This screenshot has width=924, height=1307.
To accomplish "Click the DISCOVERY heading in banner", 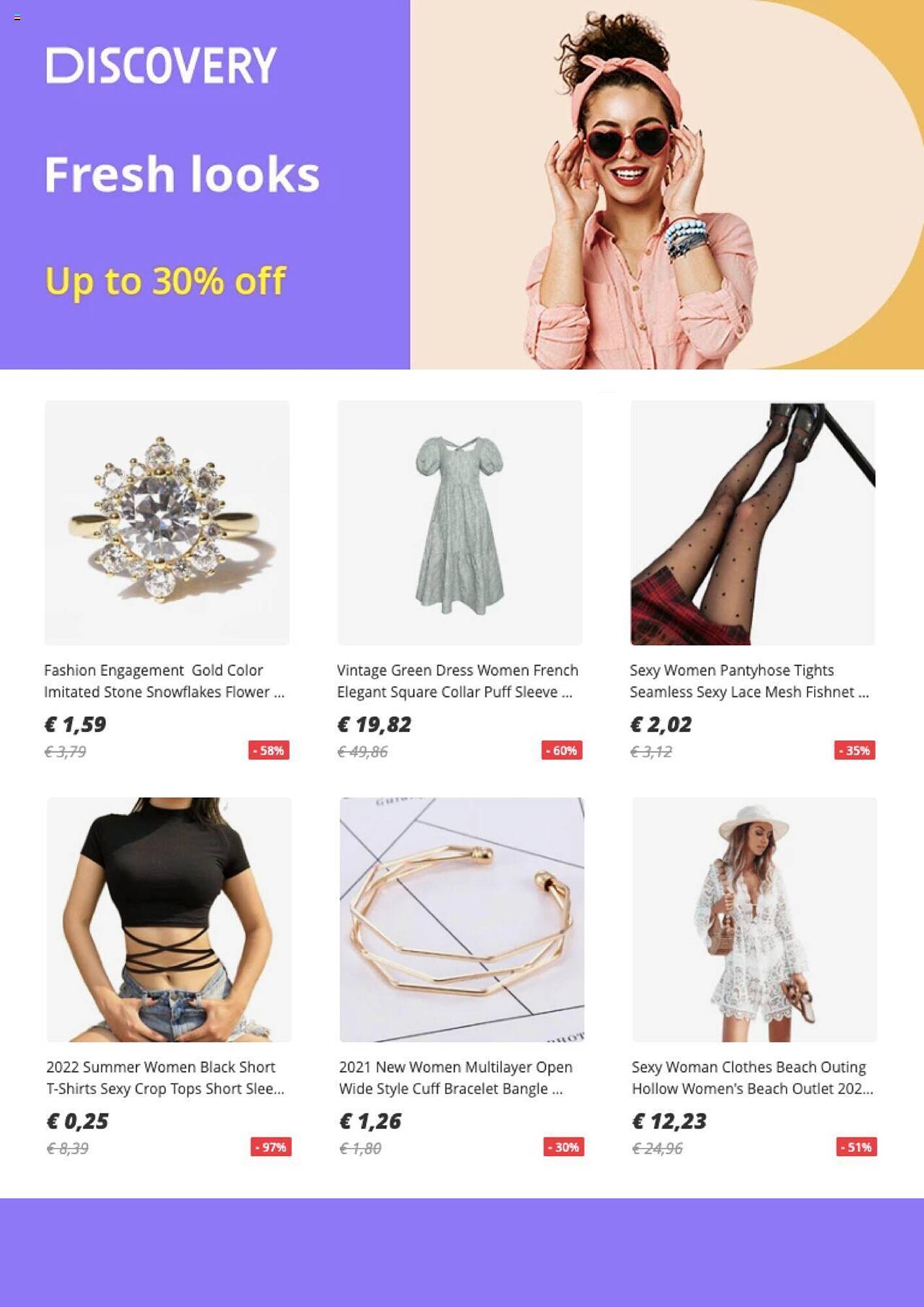I will (161, 65).
